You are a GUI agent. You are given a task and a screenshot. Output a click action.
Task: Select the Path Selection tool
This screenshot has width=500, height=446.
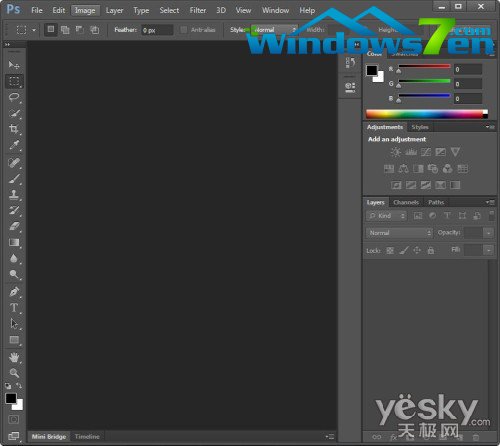[x=14, y=324]
